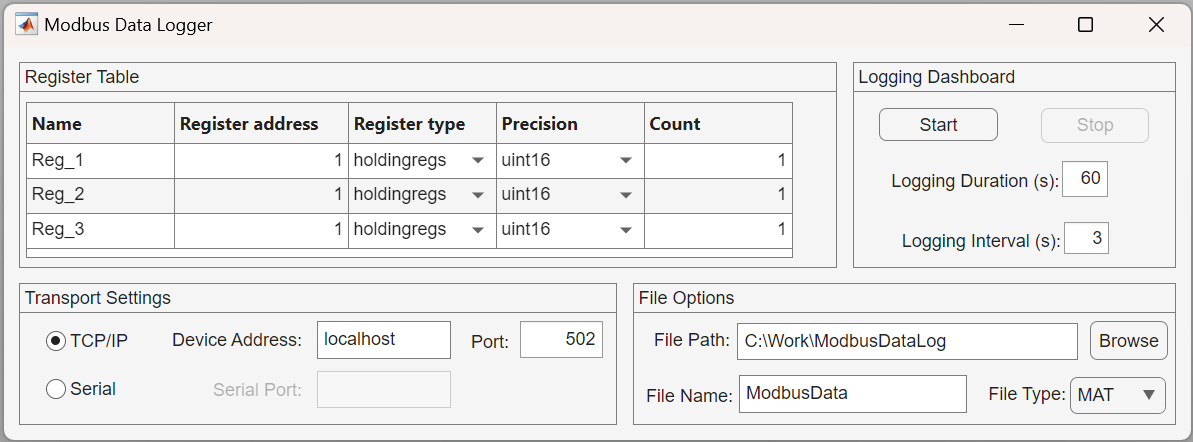
Task: Select the Reg_1 name cell
Action: tap(100, 161)
